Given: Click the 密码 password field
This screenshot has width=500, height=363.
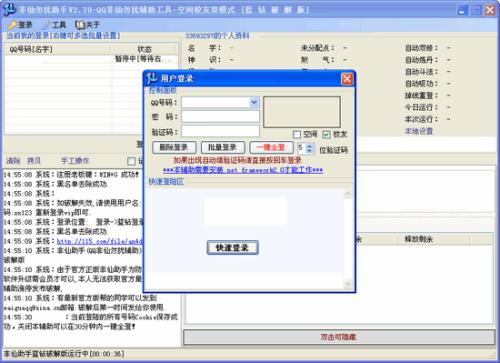Looking at the screenshot, I should tap(220, 116).
